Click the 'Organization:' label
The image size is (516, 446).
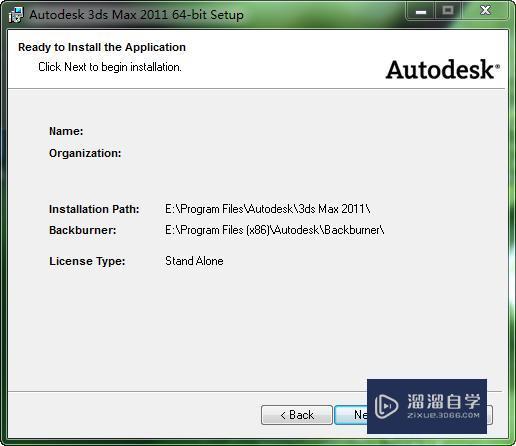click(x=85, y=153)
